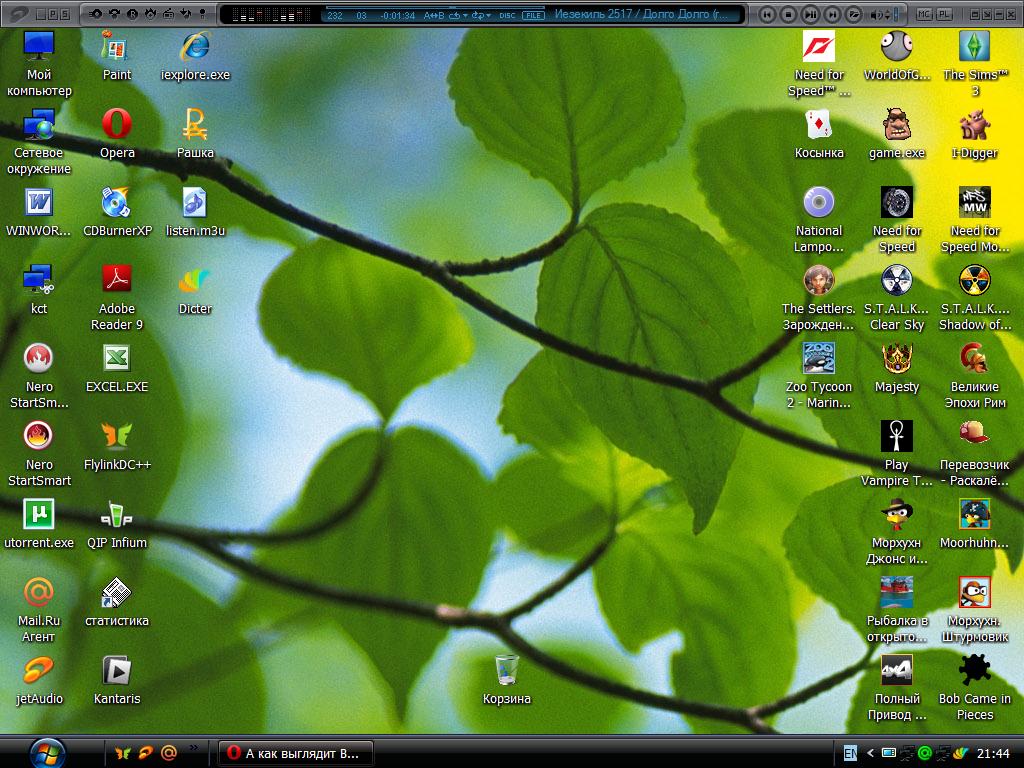Click the Majesty game icon
The height and width of the screenshot is (768, 1024).
897,359
